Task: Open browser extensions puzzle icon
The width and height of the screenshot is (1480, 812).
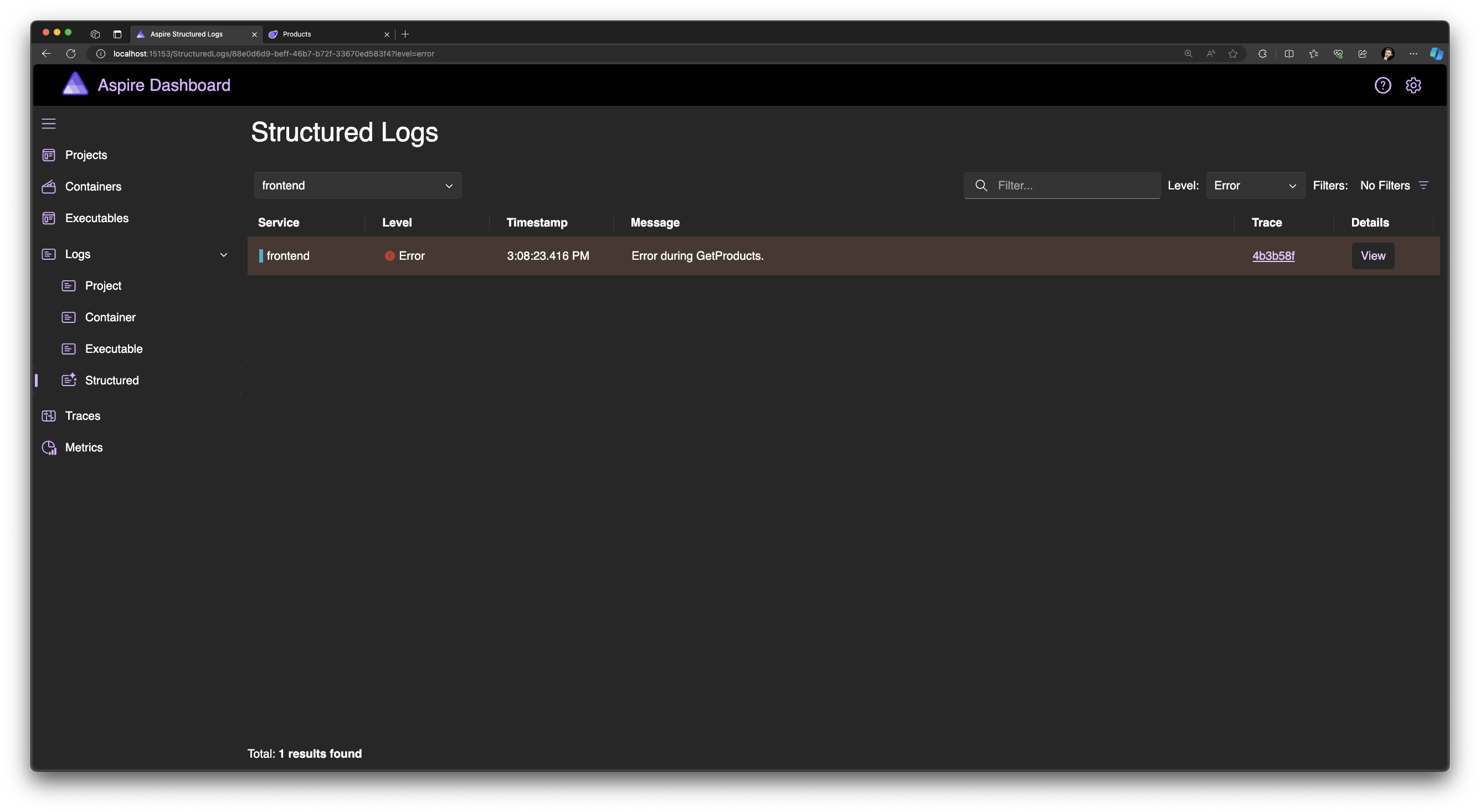Action: [x=1262, y=53]
